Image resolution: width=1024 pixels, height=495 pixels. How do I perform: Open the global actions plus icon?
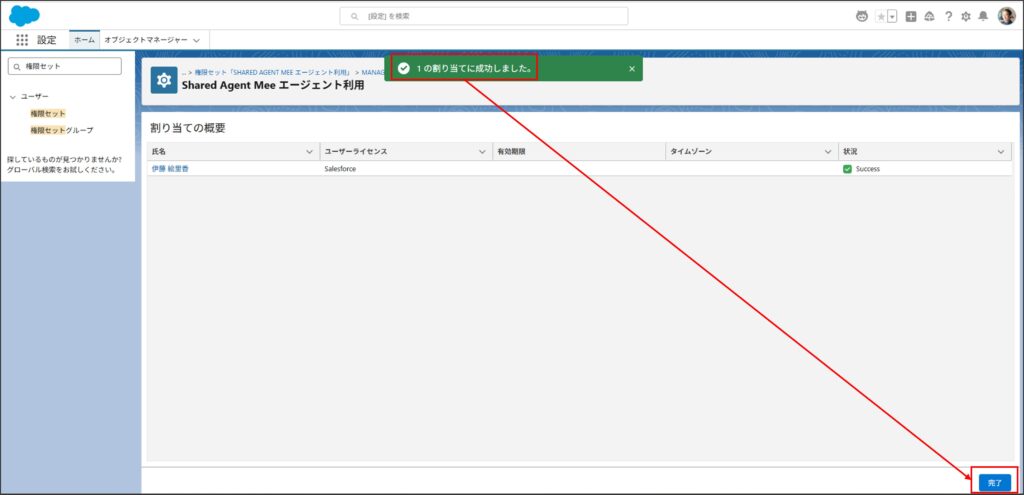point(911,16)
